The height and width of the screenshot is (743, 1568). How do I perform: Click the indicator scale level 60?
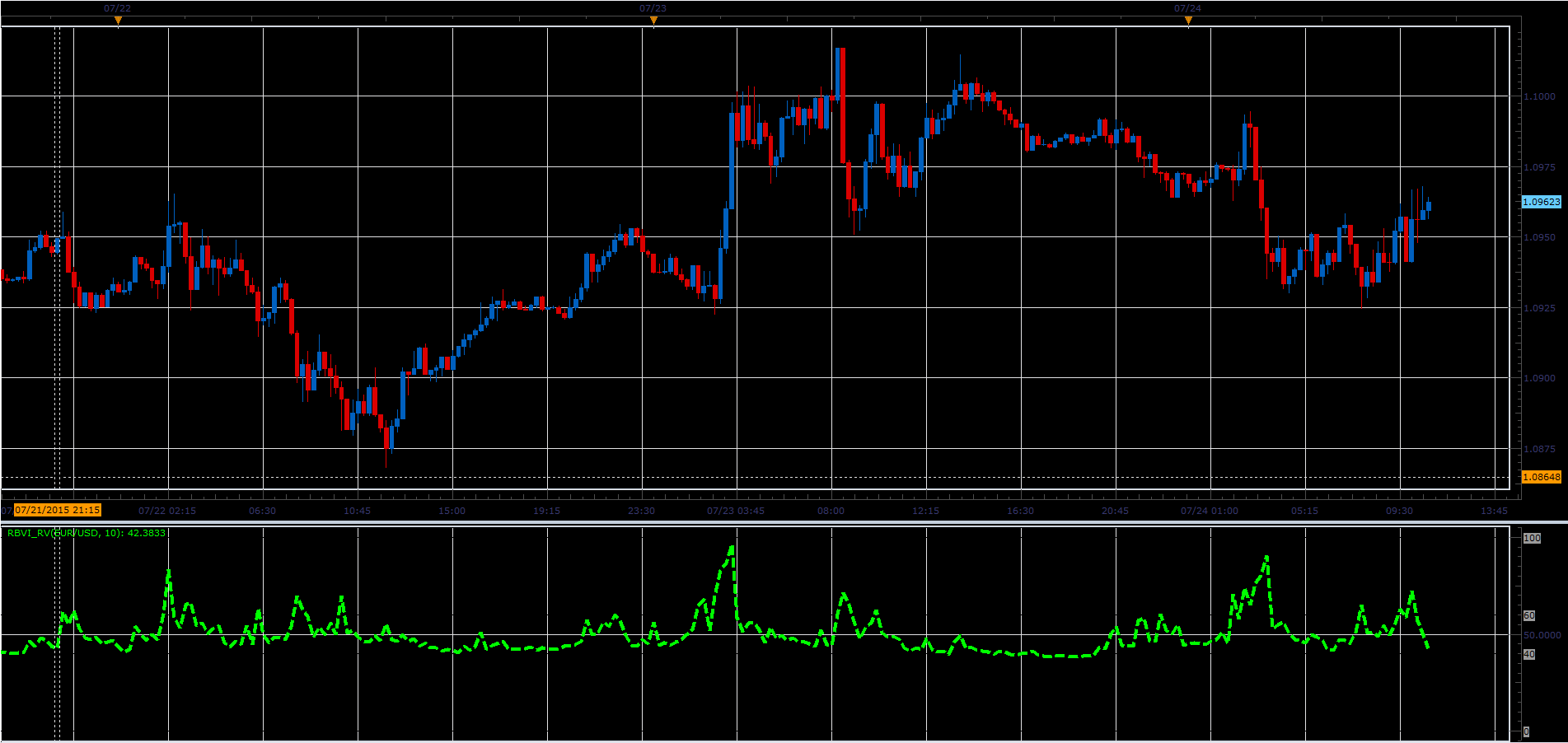(x=1529, y=615)
